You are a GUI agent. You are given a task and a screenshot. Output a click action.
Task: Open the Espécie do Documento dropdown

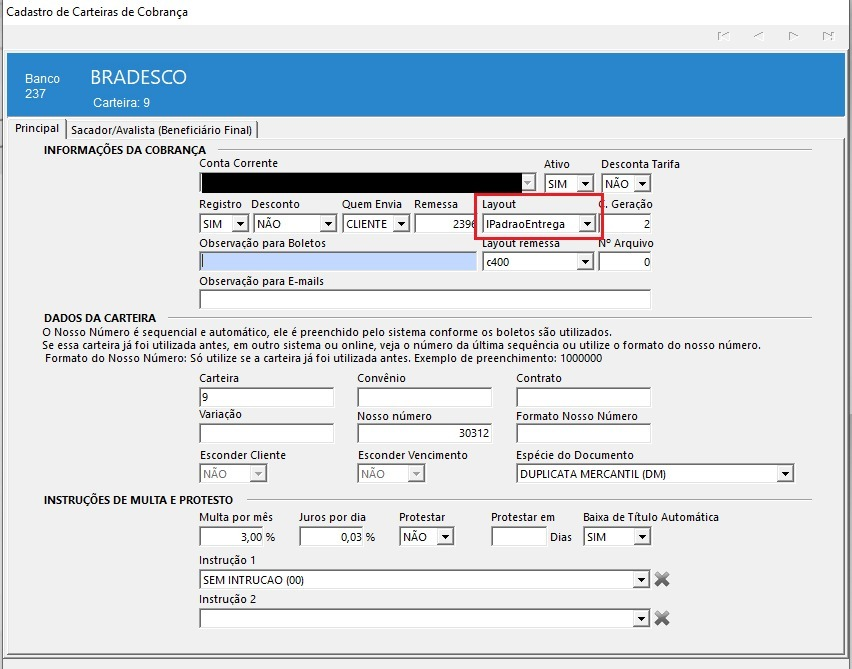[x=785, y=474]
